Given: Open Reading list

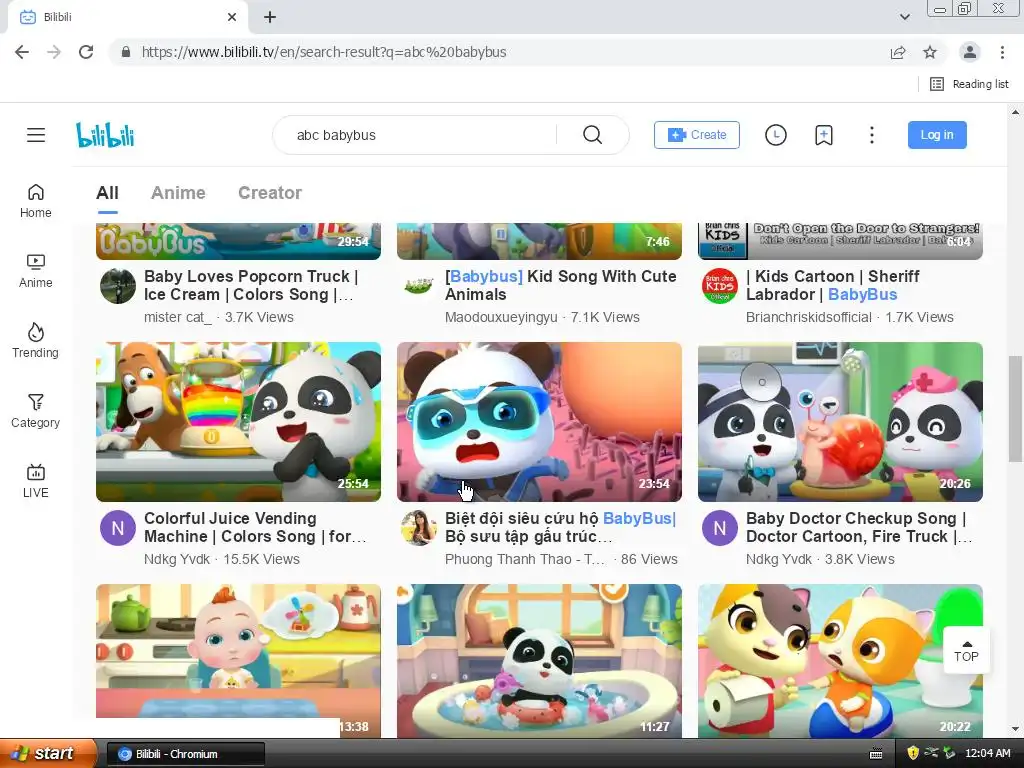Looking at the screenshot, I should 969,84.
